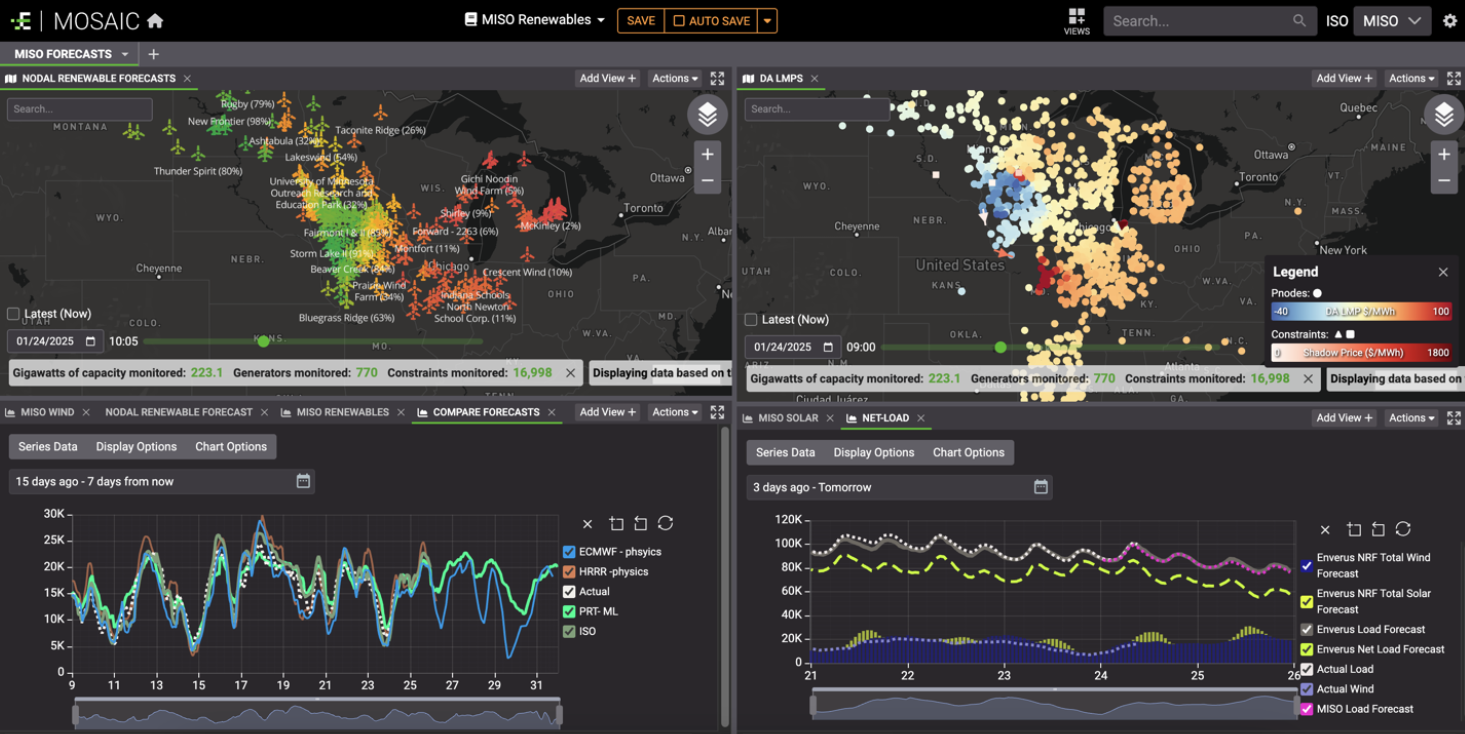Screen dimensions: 1465x734
Task: Toggle Latest (Now) in DA LMPS panel
Action: pos(751,320)
